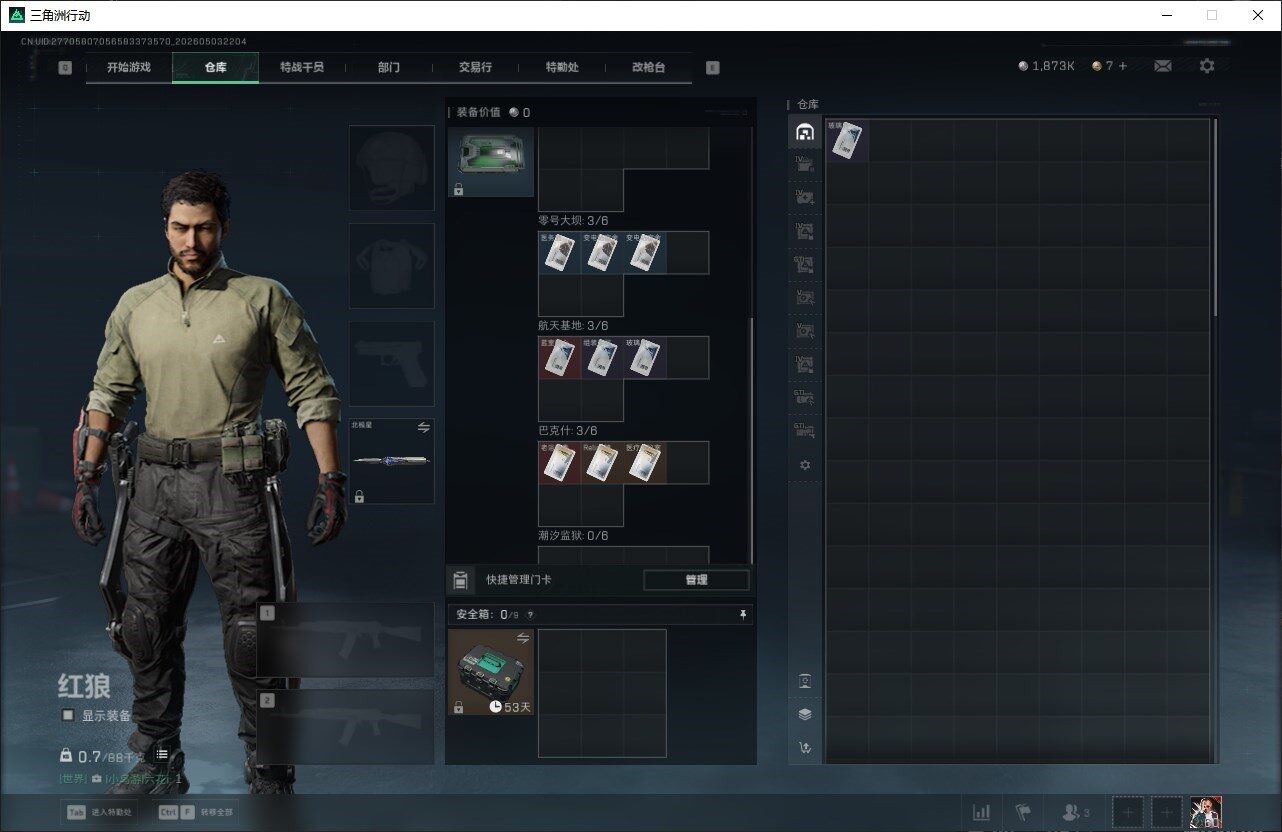Viewport: 1282px width, 832px height.
Task: Select primary weapon slot 2
Action: 345,726
